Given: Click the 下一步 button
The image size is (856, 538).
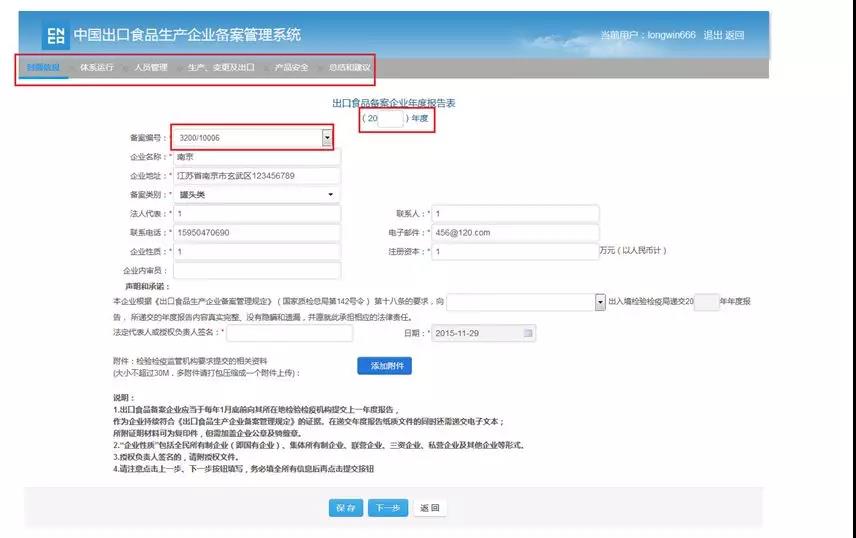Looking at the screenshot, I should tap(388, 507).
